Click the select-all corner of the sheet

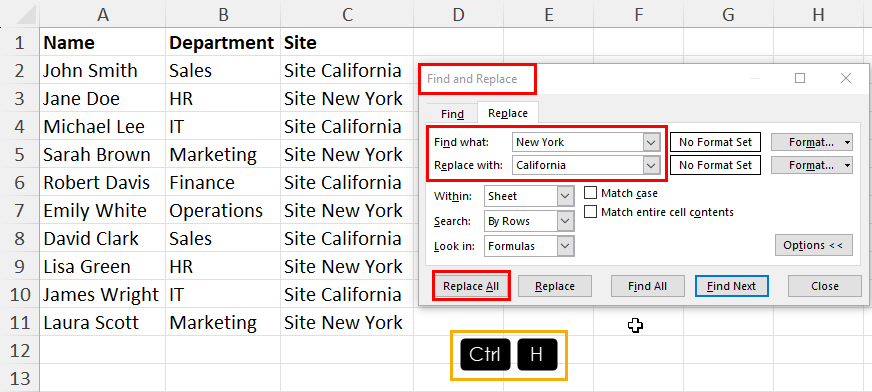tap(19, 15)
